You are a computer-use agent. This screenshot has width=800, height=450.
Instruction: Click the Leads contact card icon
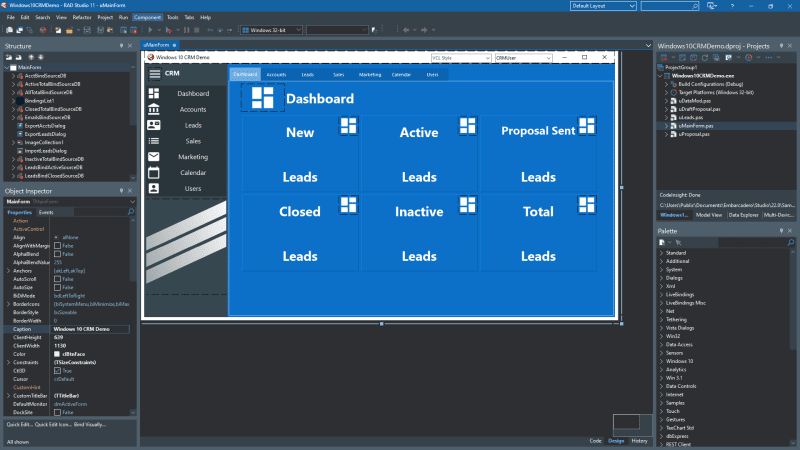coord(154,125)
